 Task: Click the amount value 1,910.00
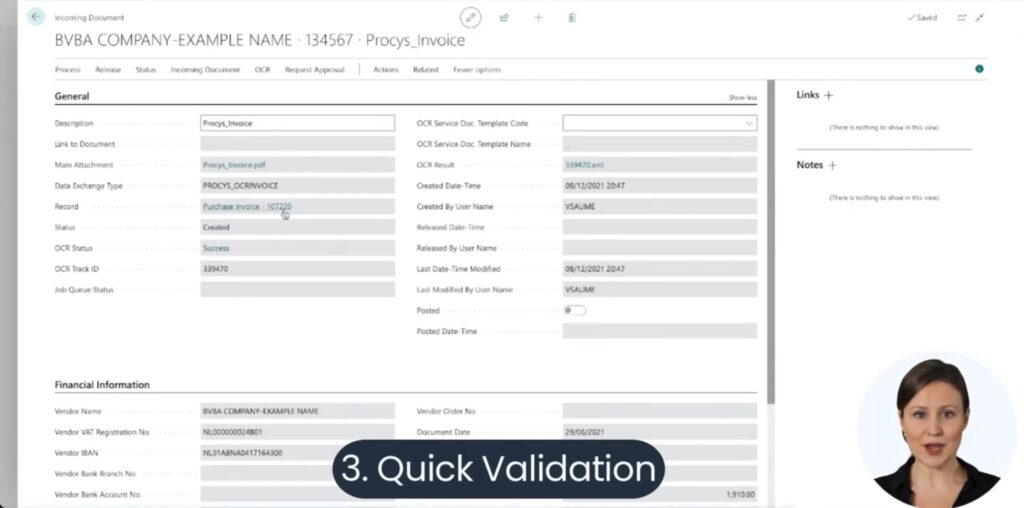pos(740,495)
